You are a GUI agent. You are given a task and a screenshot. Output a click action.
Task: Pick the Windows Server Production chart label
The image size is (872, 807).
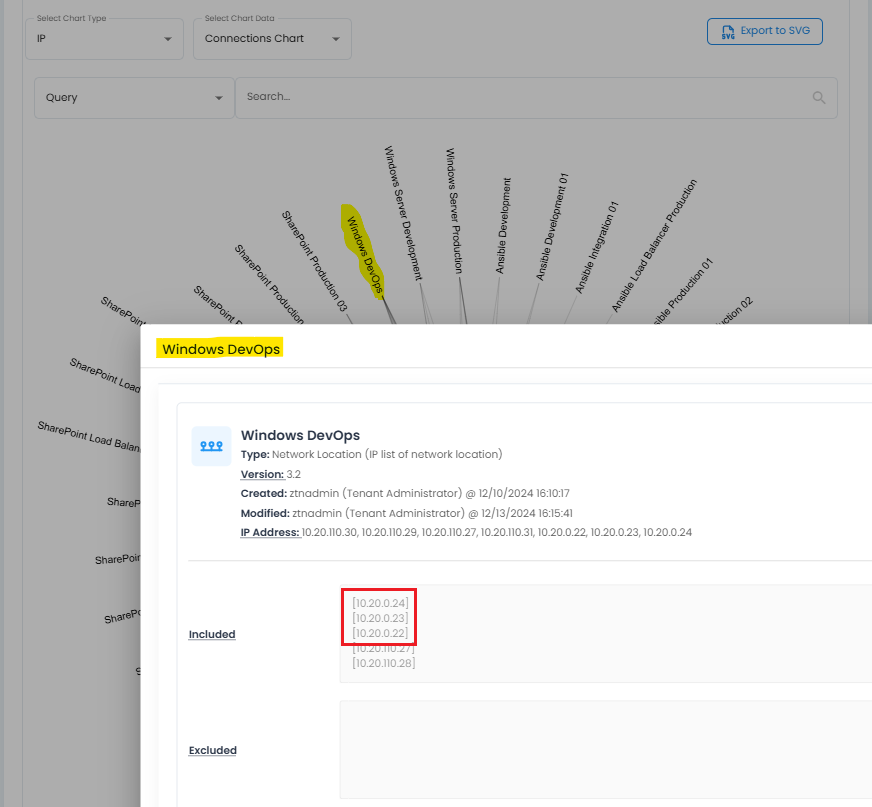click(x=454, y=211)
